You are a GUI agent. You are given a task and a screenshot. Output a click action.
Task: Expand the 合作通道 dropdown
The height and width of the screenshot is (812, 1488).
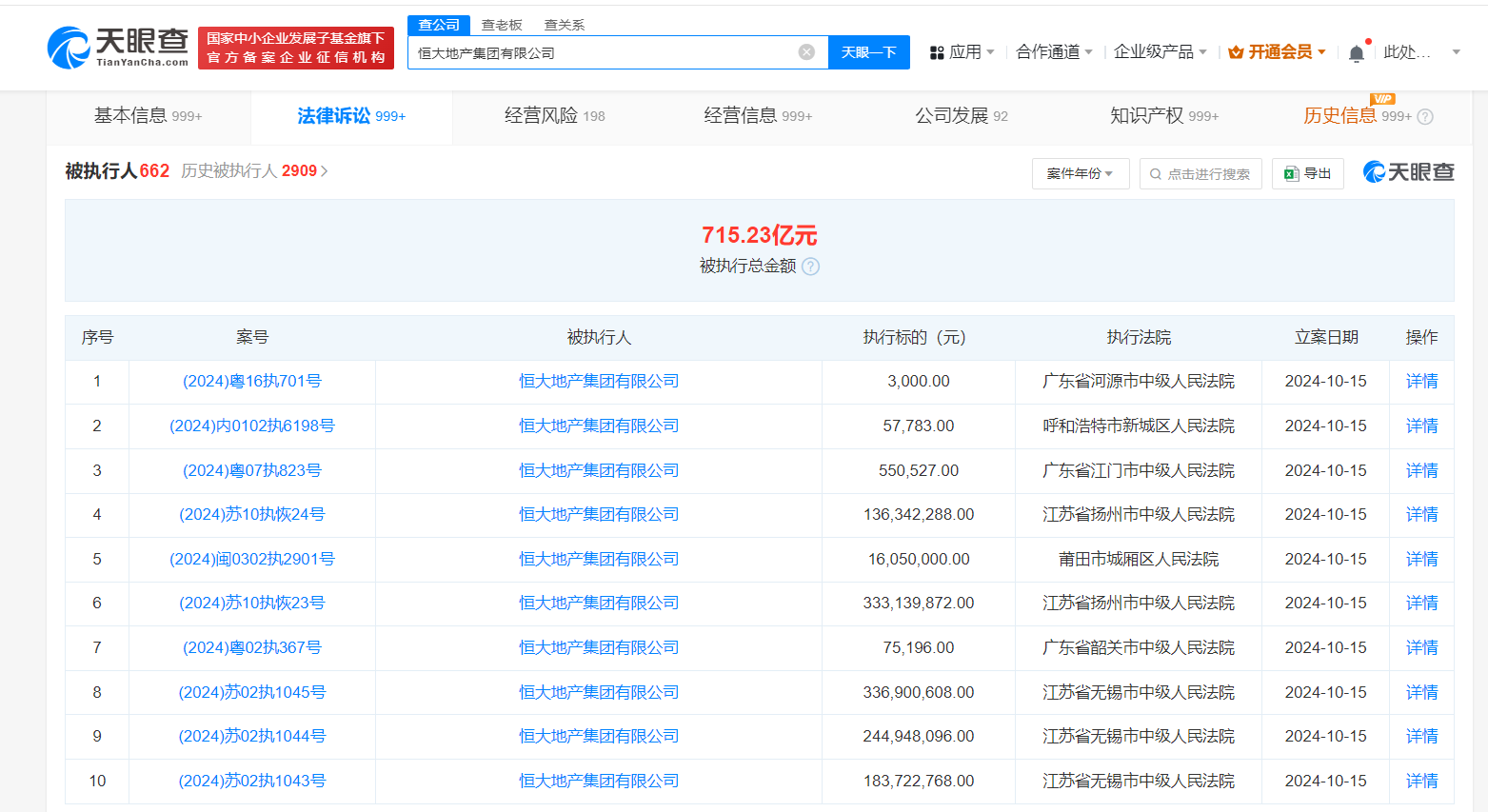coord(1050,52)
